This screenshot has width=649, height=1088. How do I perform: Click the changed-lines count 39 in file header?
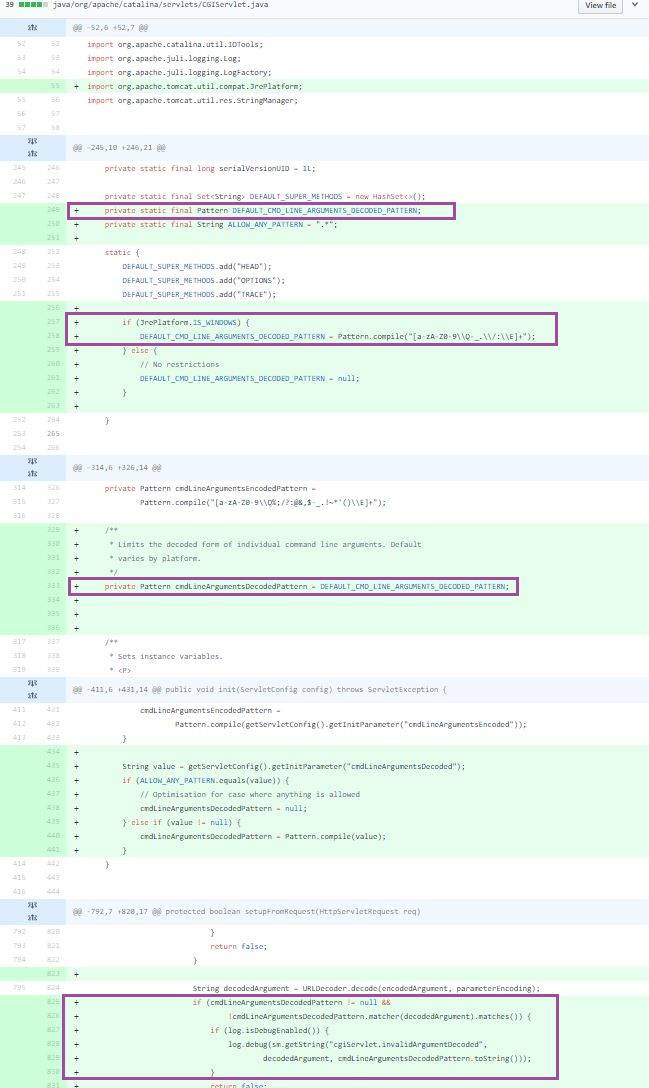9,5
